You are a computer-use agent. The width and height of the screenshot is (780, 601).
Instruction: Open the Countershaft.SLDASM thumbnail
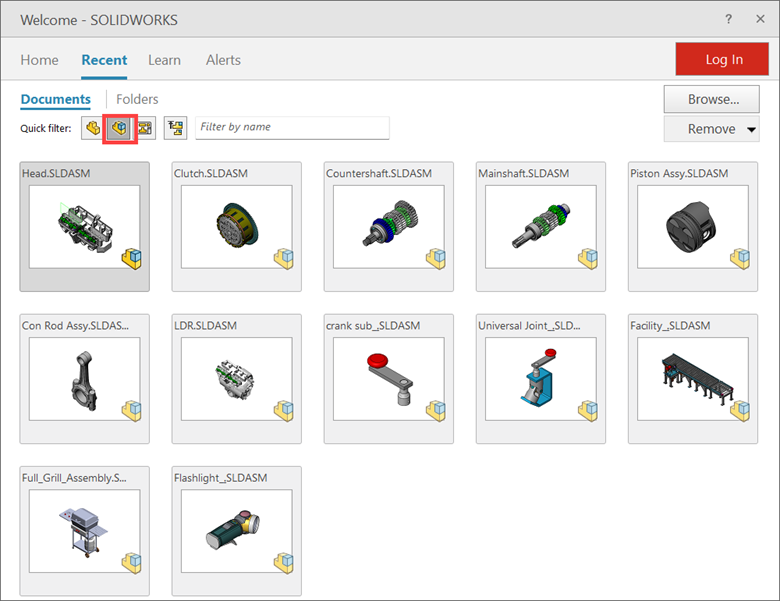click(x=389, y=227)
